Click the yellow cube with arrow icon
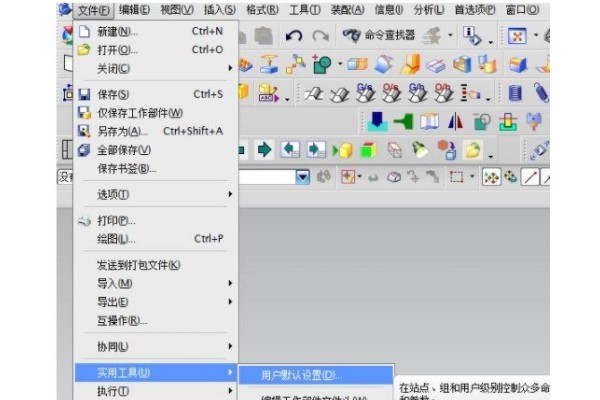 click(343, 150)
